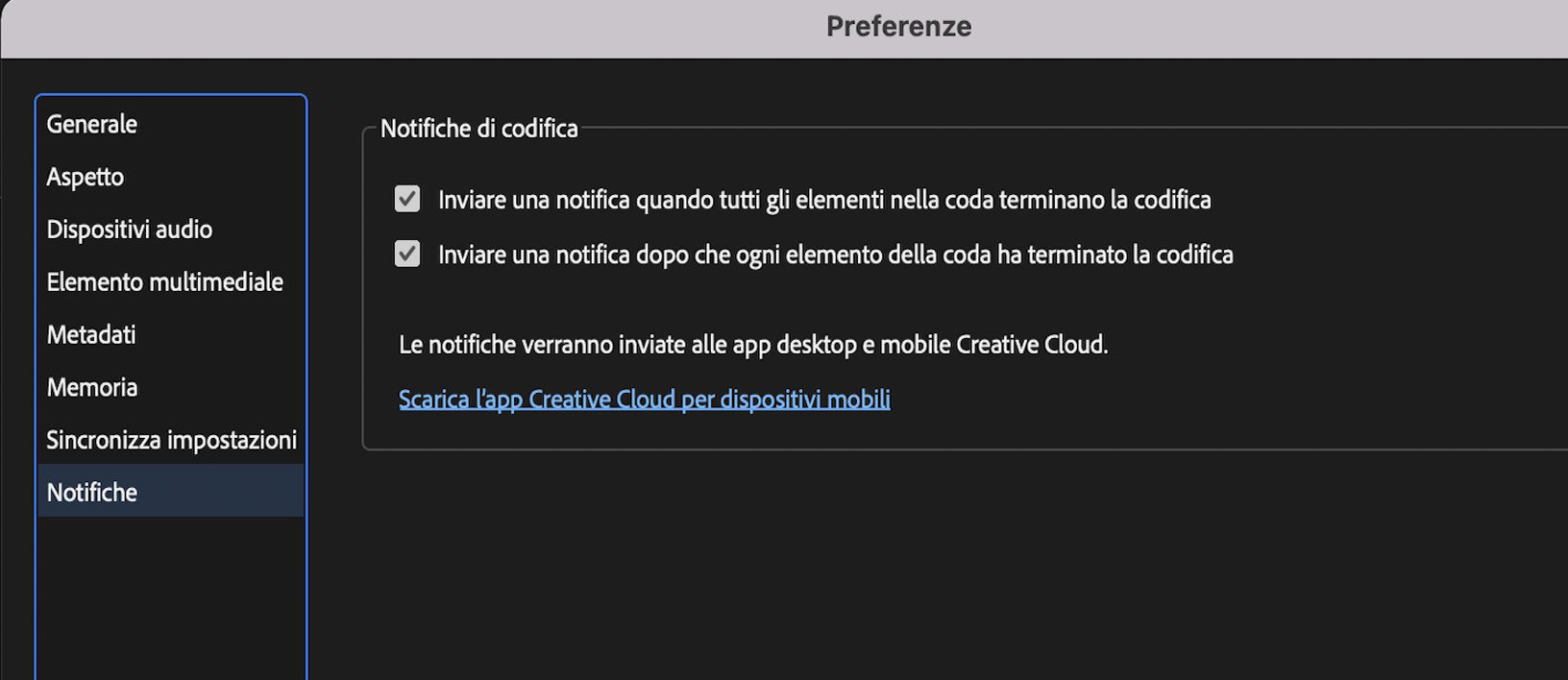Viewport: 1568px width, 680px height.
Task: Select the notification destination description text
Action: coord(753,343)
